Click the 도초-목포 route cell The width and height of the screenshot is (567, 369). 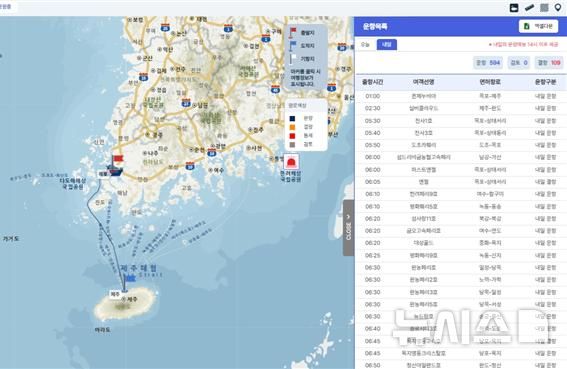[490, 145]
